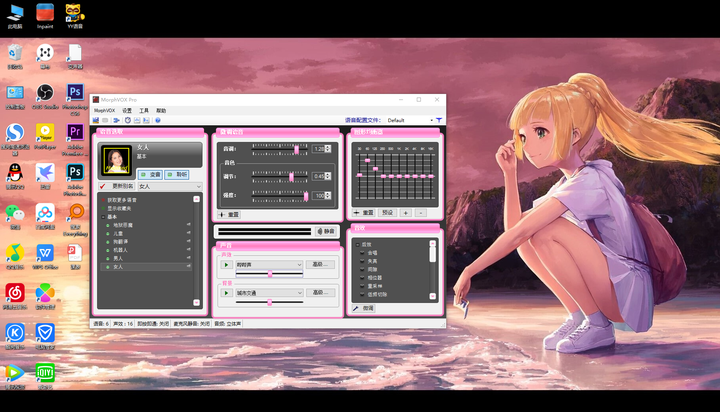
Task: Open the alias dropdown showing 女人
Action: pos(170,186)
